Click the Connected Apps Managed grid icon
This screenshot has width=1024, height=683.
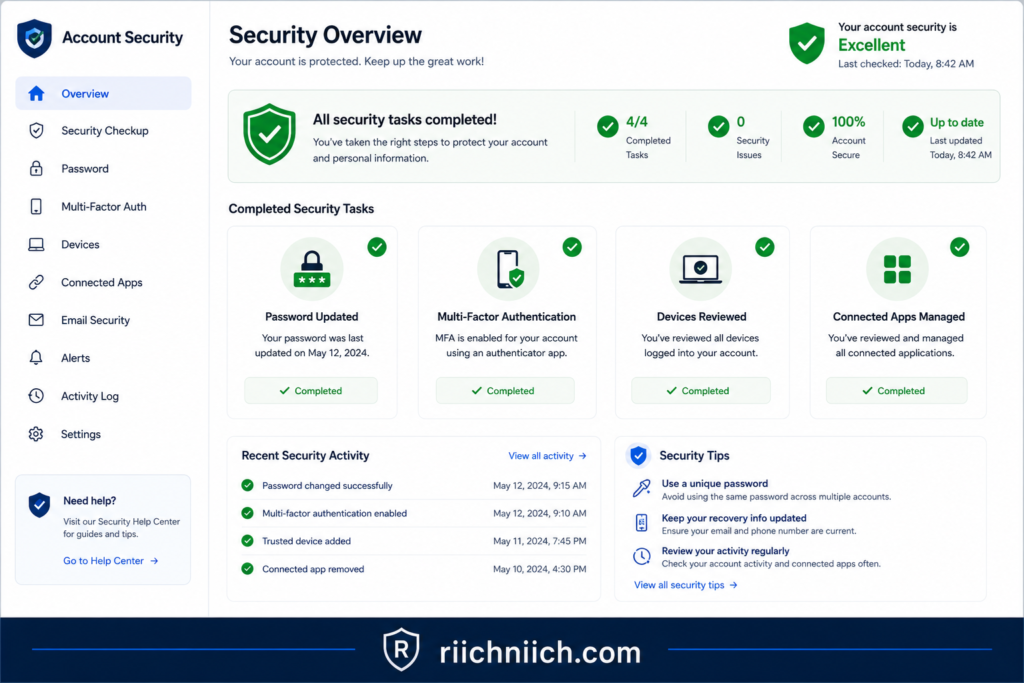tap(897, 269)
